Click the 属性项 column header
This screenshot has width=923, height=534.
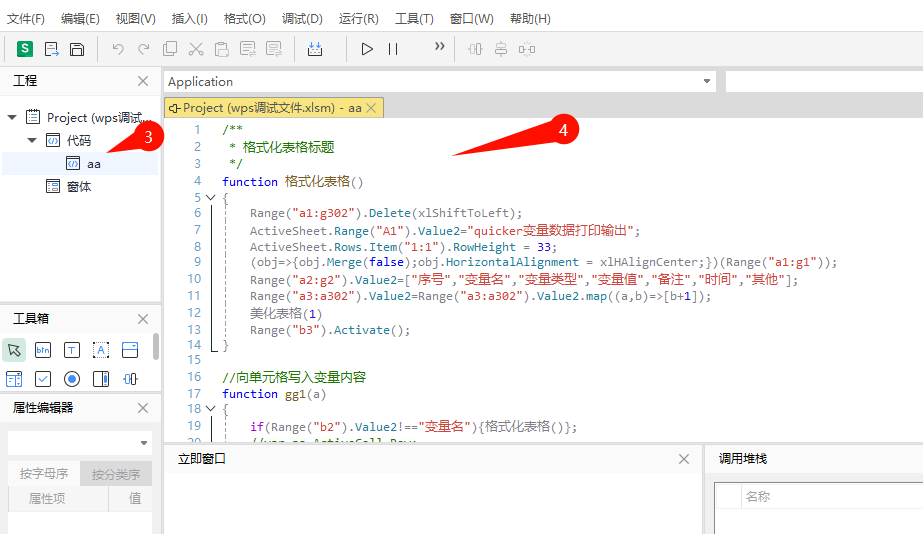pyautogui.click(x=58, y=498)
